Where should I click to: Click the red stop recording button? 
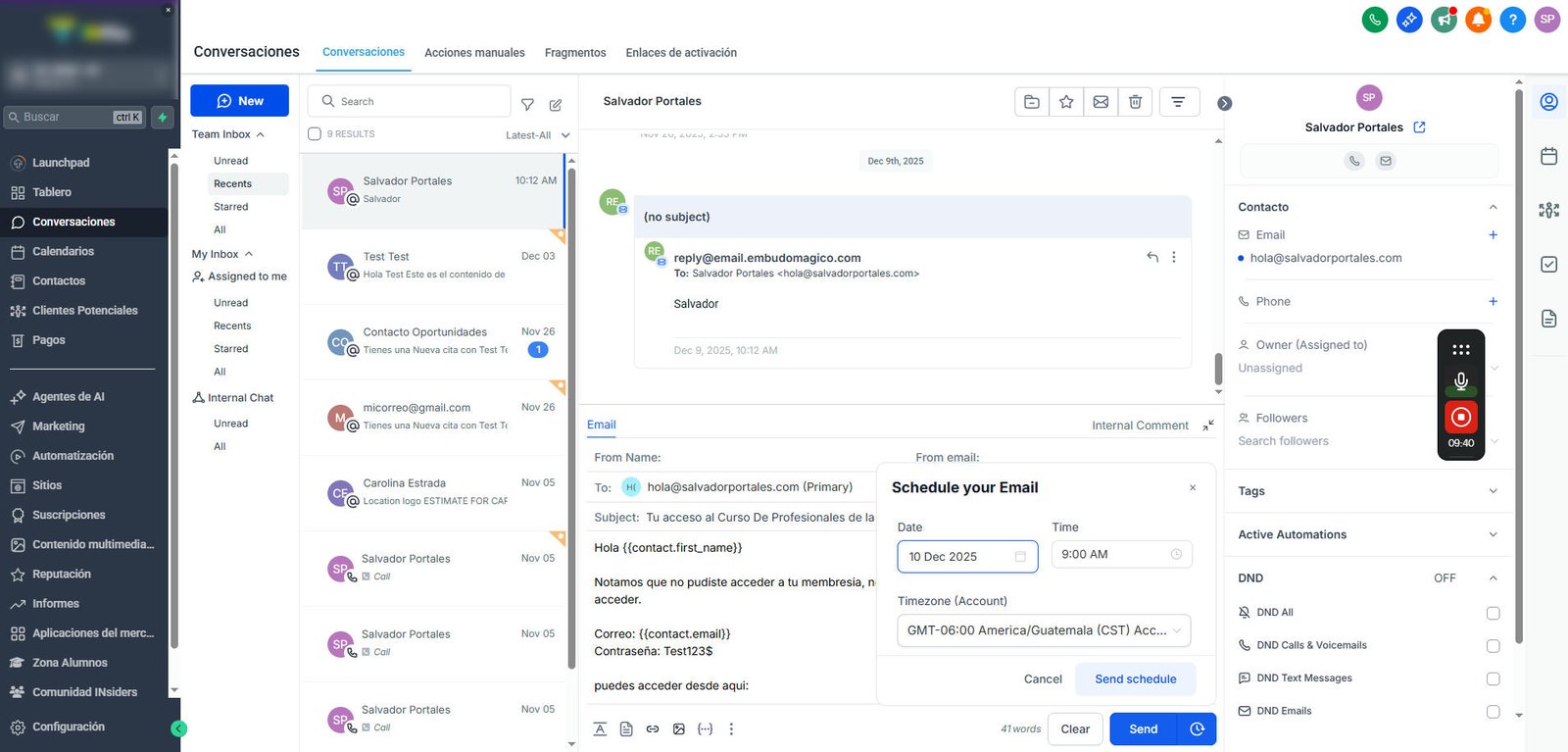[1461, 418]
